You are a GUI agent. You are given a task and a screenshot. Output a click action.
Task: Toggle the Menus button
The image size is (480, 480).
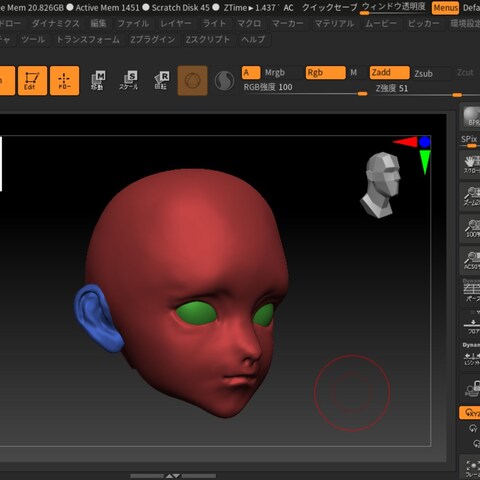coord(445,8)
